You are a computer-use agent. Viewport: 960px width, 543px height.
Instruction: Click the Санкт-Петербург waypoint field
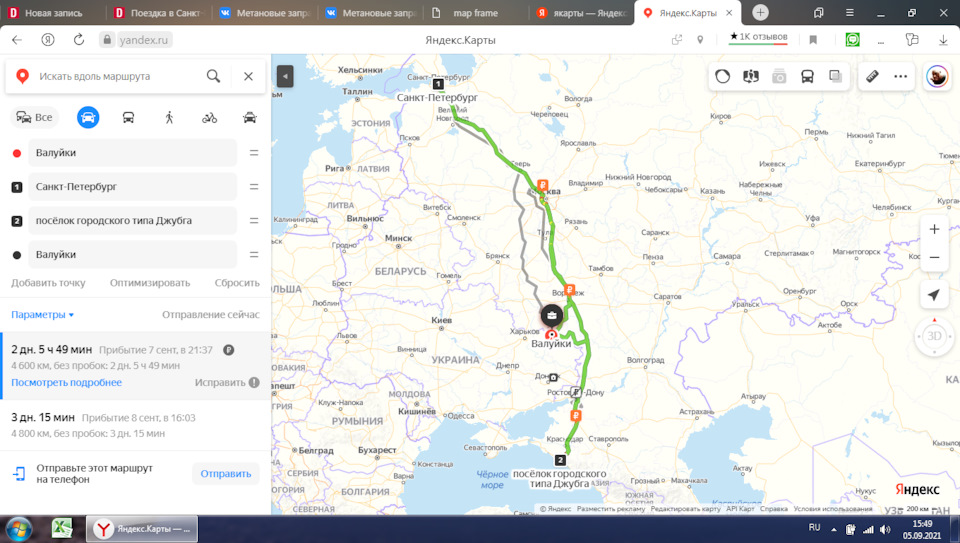coord(132,187)
